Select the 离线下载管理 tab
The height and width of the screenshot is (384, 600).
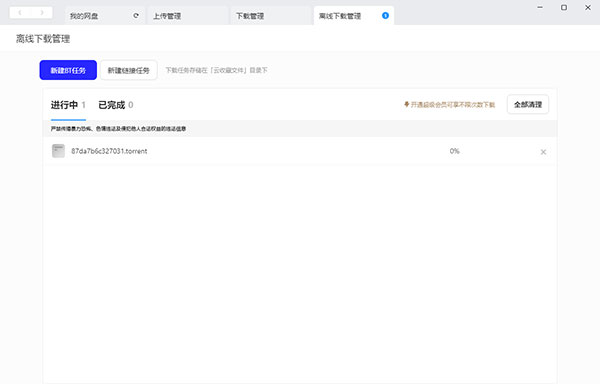coord(354,16)
